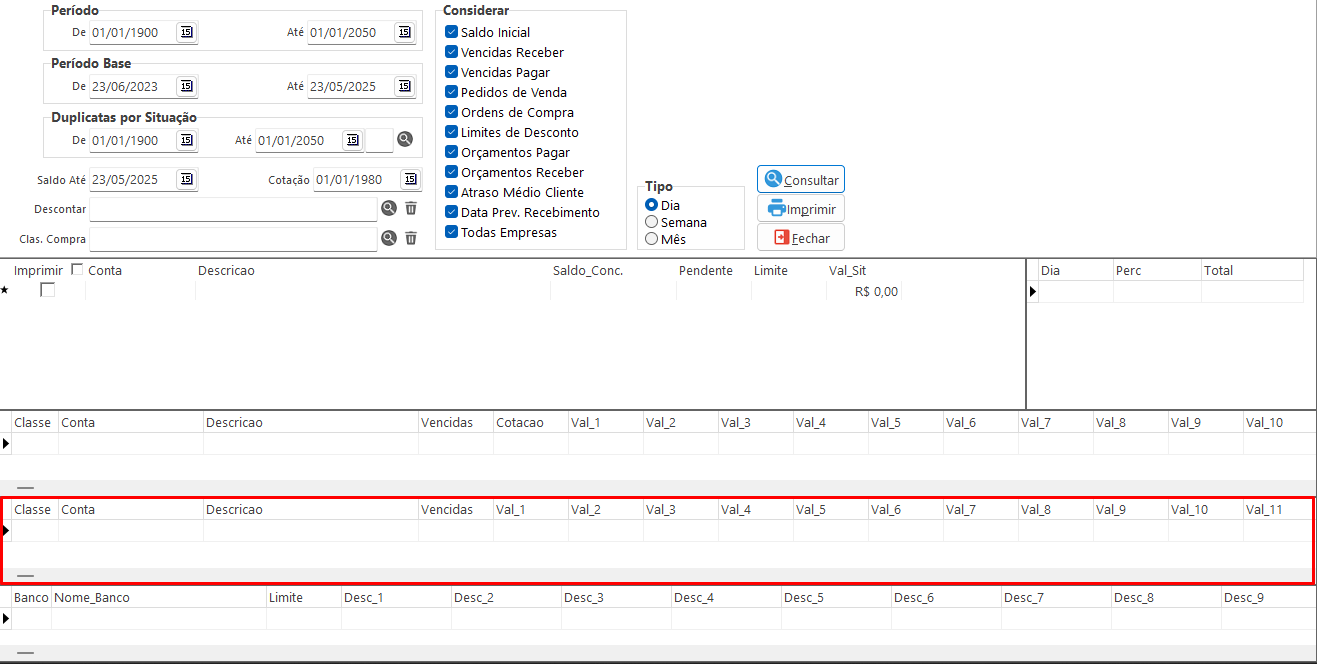1317x664 pixels.
Task: Click the Saldo_Conc. column header
Action: pos(587,271)
